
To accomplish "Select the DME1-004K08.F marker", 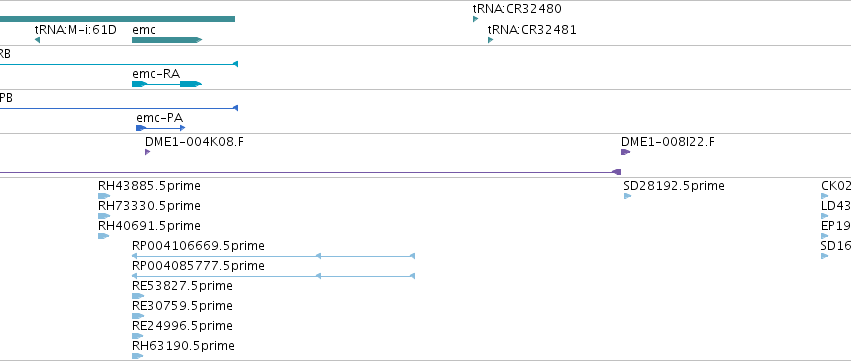I will click(148, 152).
